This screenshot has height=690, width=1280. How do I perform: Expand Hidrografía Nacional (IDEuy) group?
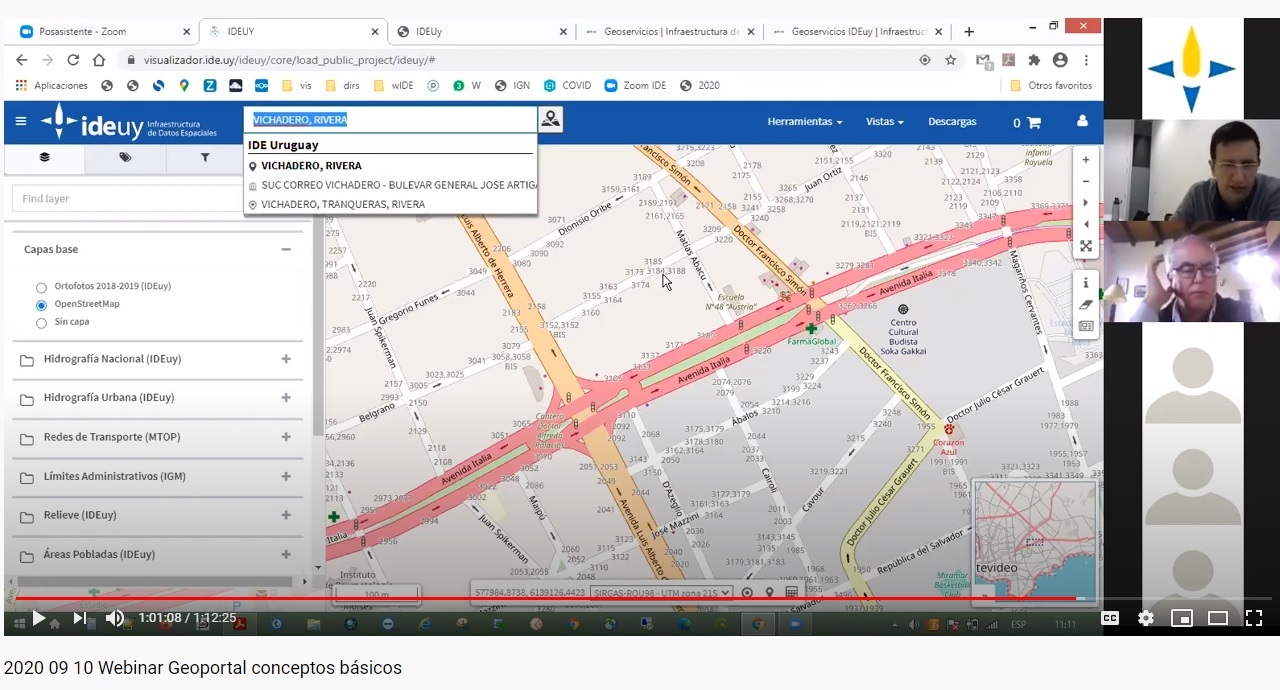[x=286, y=359]
